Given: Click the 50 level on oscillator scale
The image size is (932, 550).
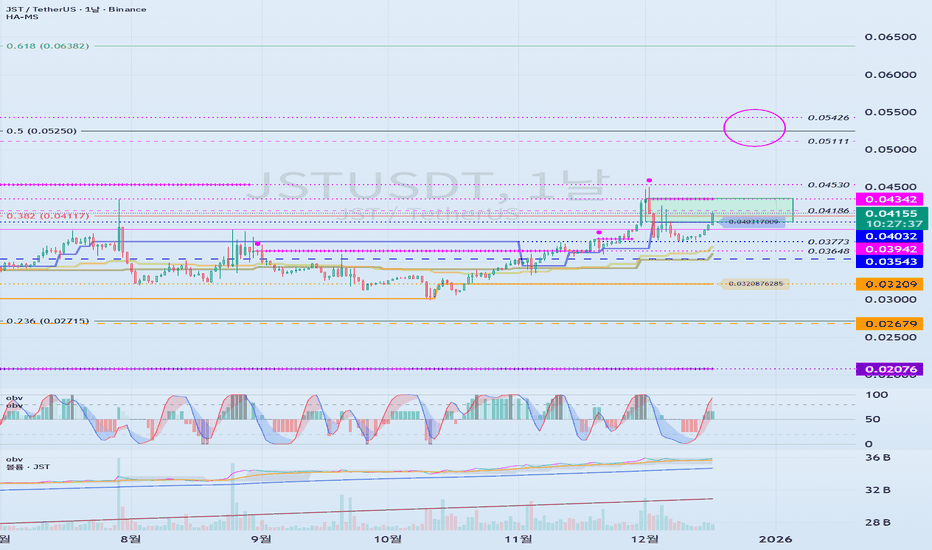Looking at the screenshot, I should (873, 419).
